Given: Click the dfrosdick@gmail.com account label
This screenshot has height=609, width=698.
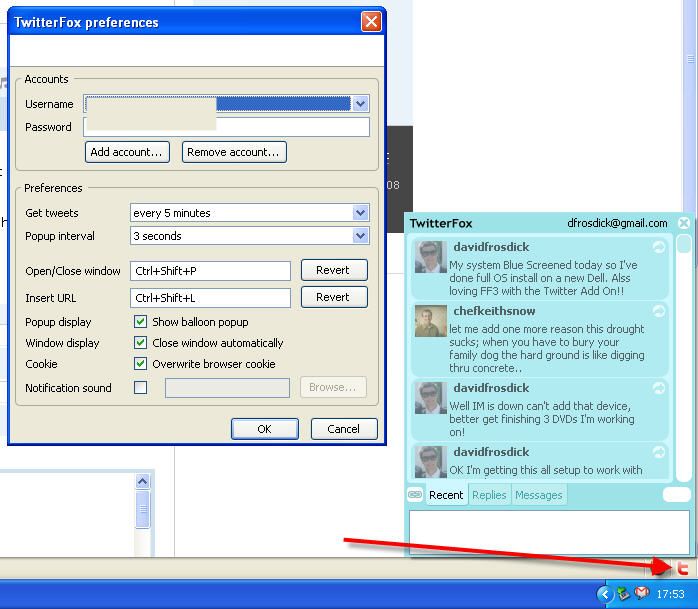Looking at the screenshot, I should pos(617,223).
